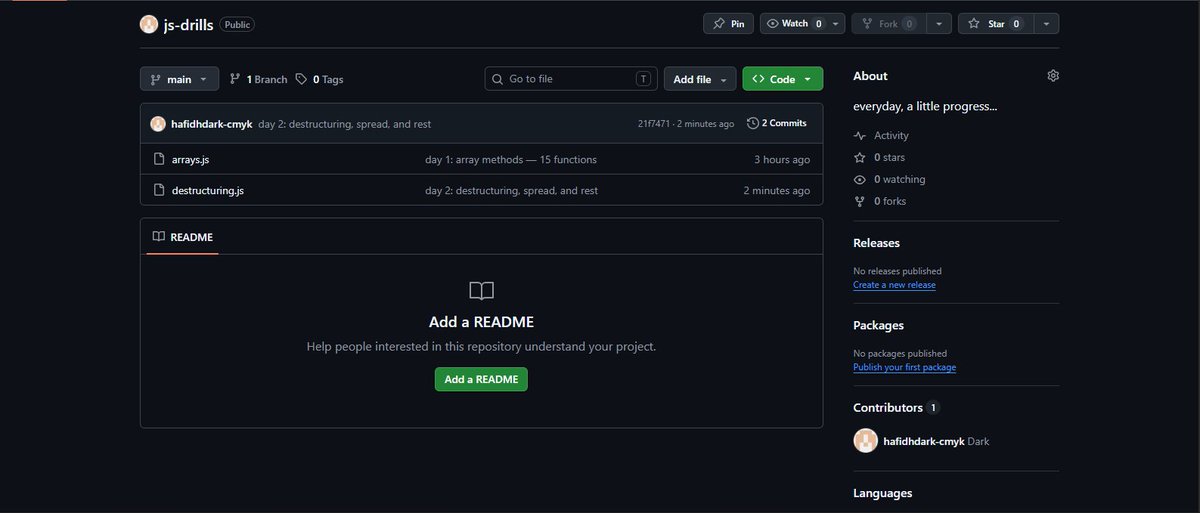Screen dimensions: 1200x513
Task: Click the '3 hours ago' timestamp for arrays.js
Action: tap(782, 160)
